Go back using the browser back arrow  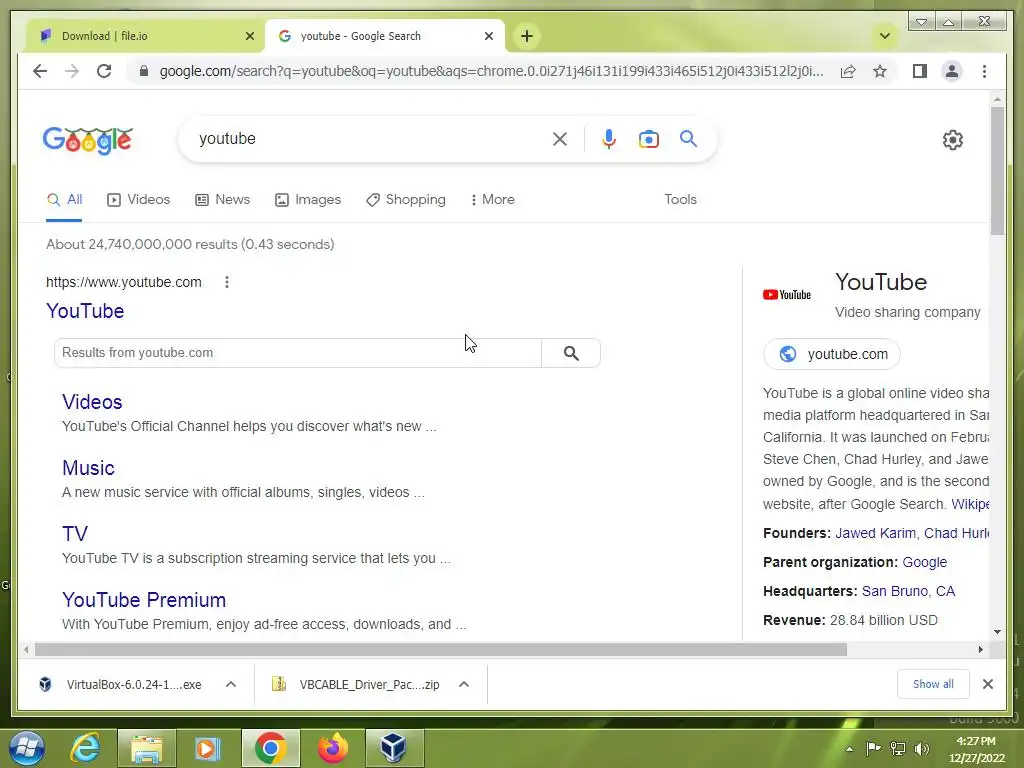[x=40, y=71]
